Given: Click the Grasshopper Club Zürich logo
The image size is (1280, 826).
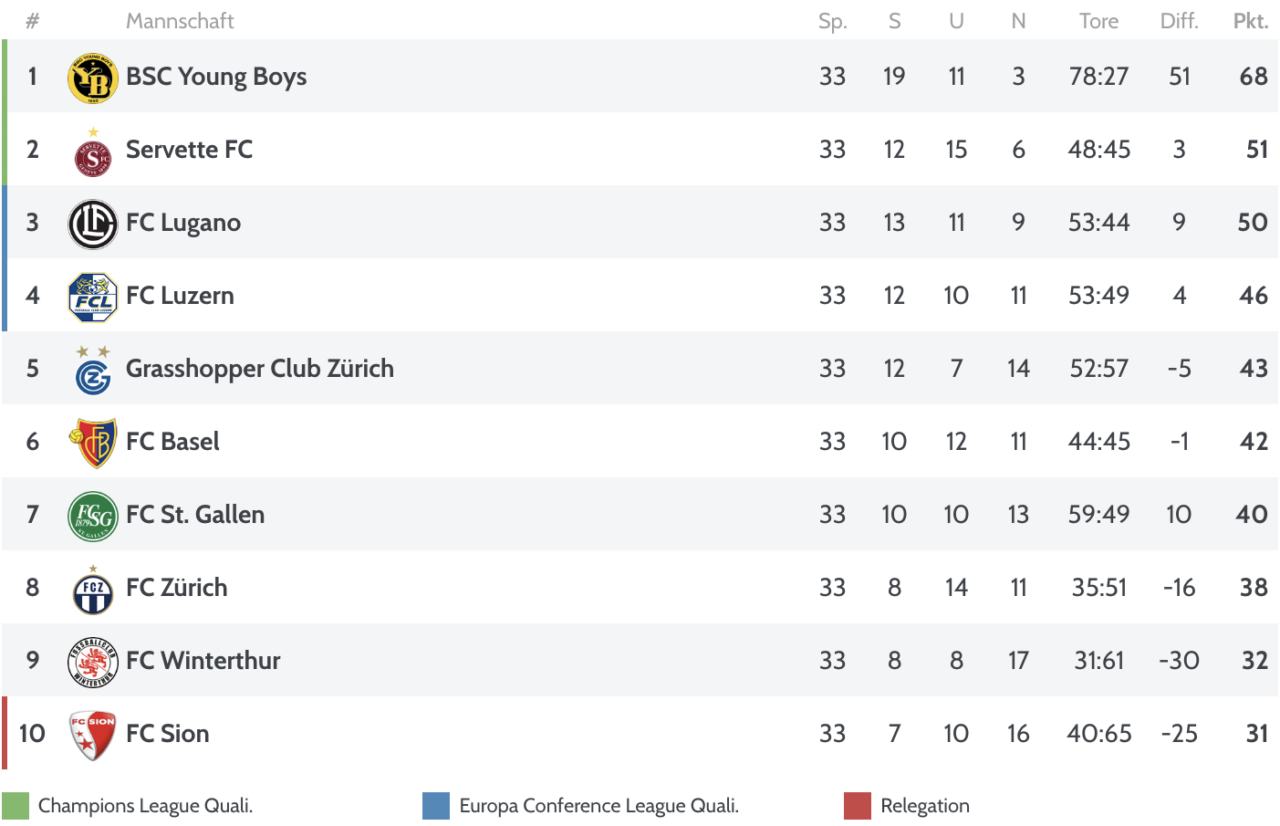Looking at the screenshot, I should tap(93, 370).
